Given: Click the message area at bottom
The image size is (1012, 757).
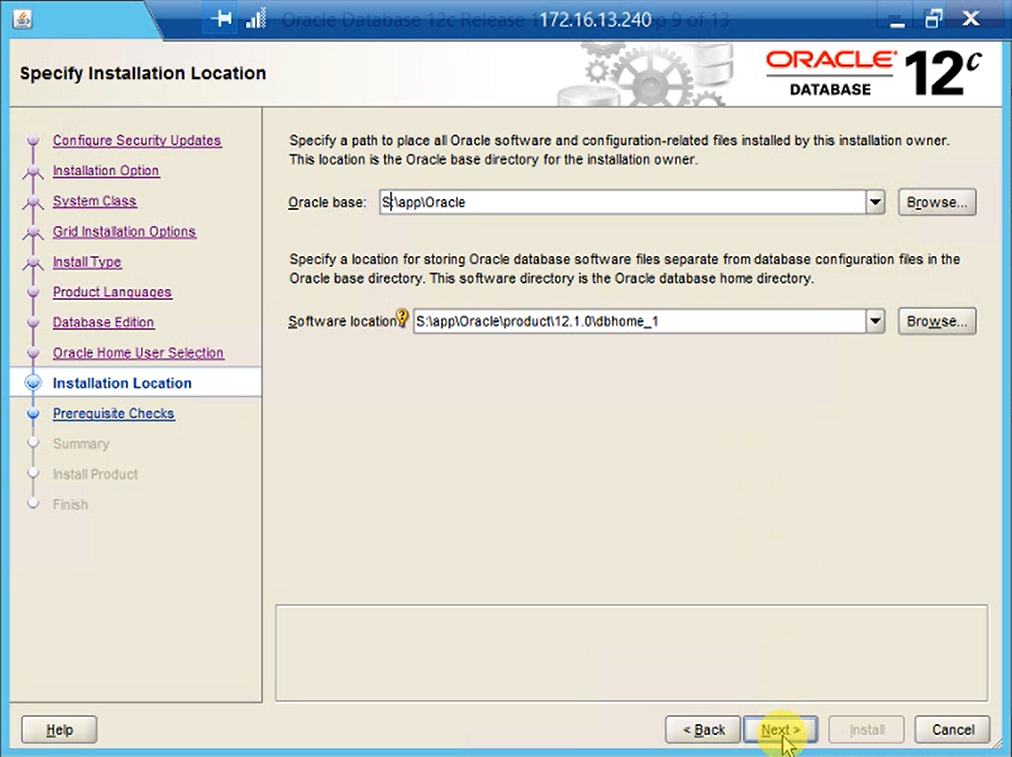Looking at the screenshot, I should click(x=631, y=652).
